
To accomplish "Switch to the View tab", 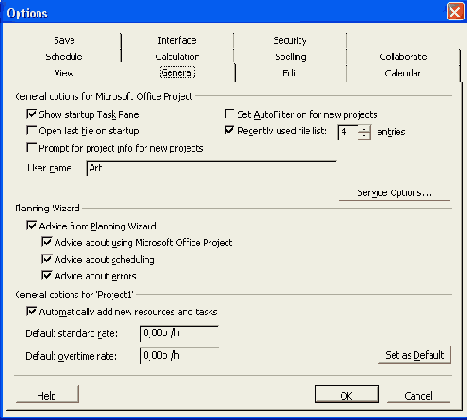I will click(x=64, y=73).
